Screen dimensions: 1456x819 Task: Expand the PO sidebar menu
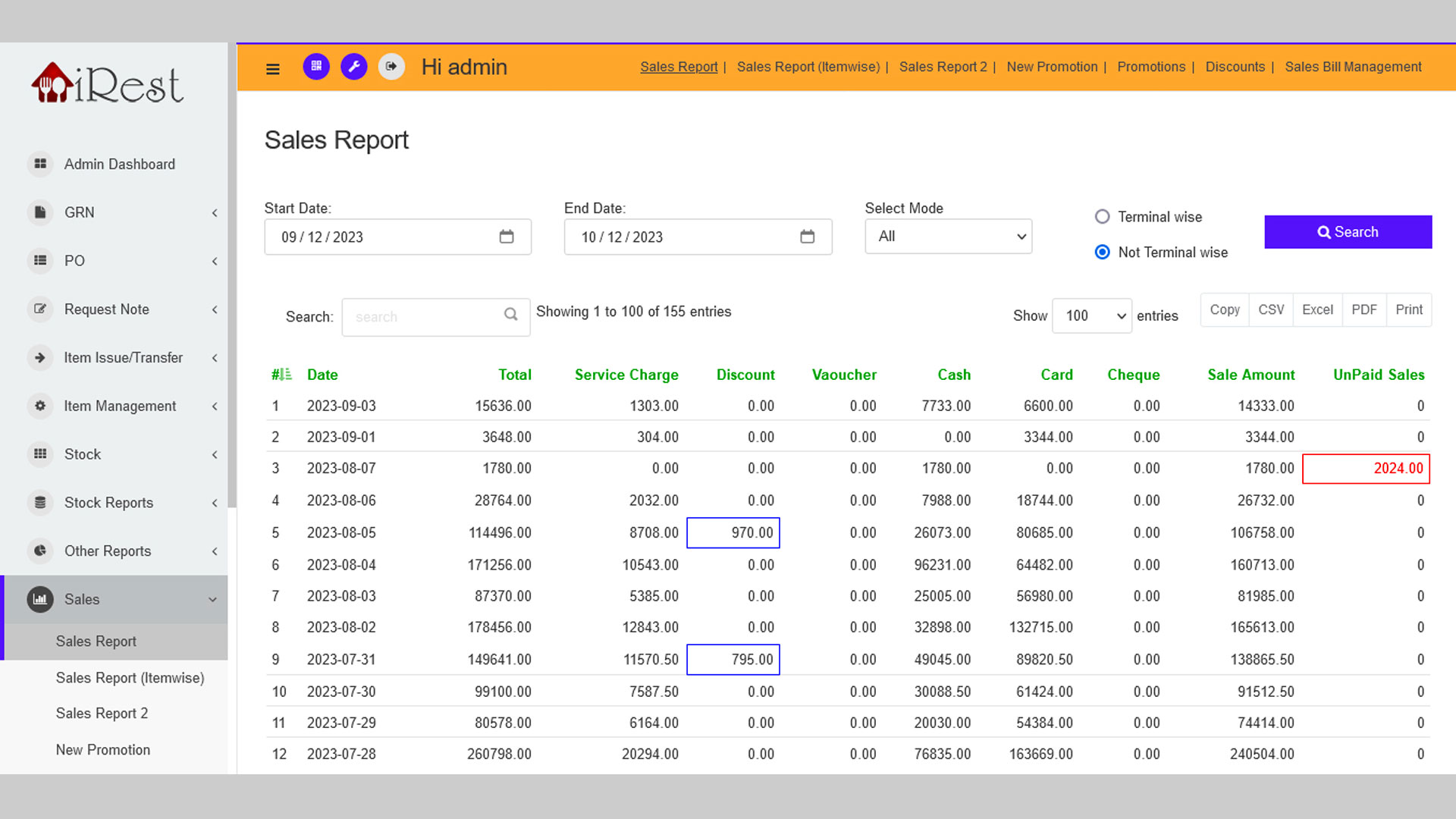tap(215, 262)
